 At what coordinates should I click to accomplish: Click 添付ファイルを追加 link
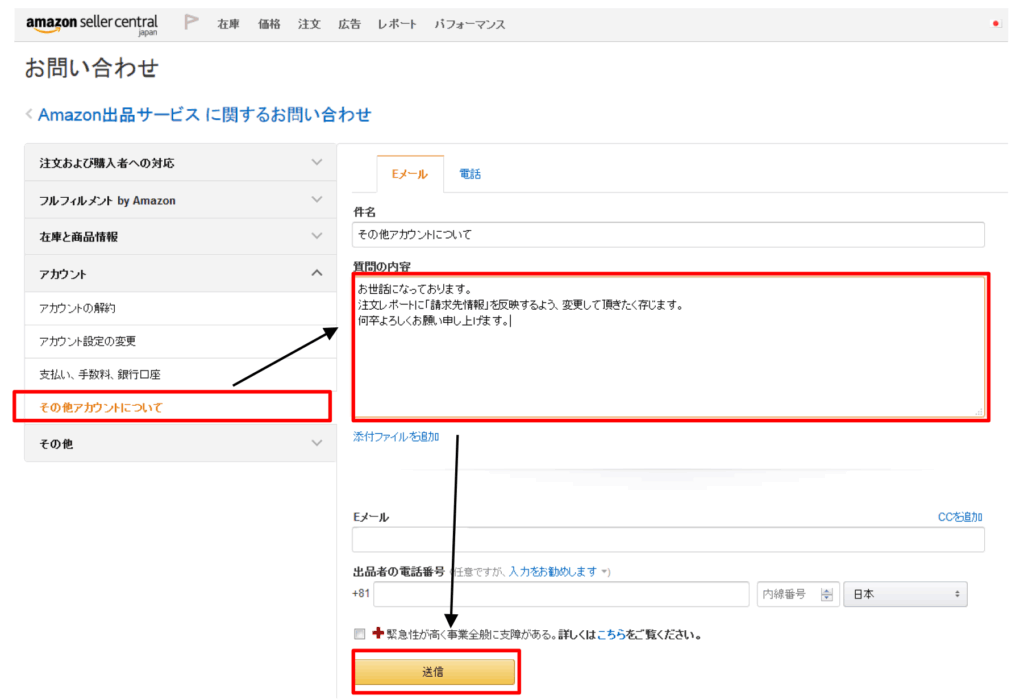click(x=396, y=436)
